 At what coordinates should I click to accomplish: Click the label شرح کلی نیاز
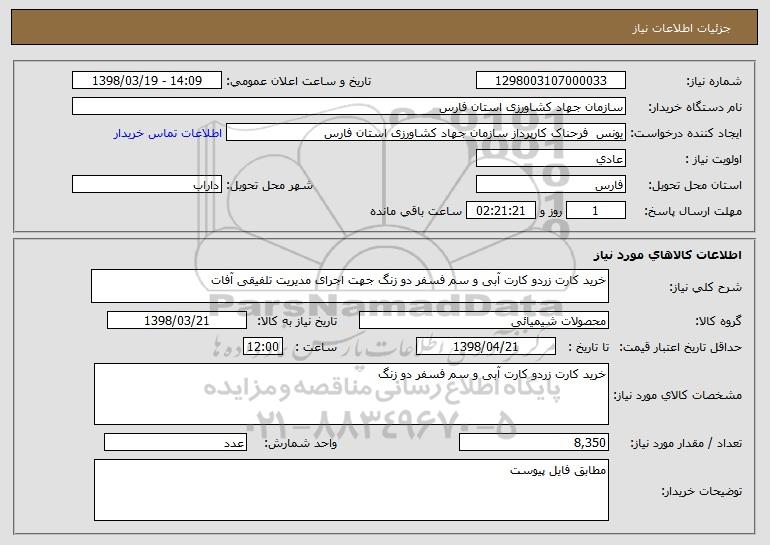tap(706, 287)
